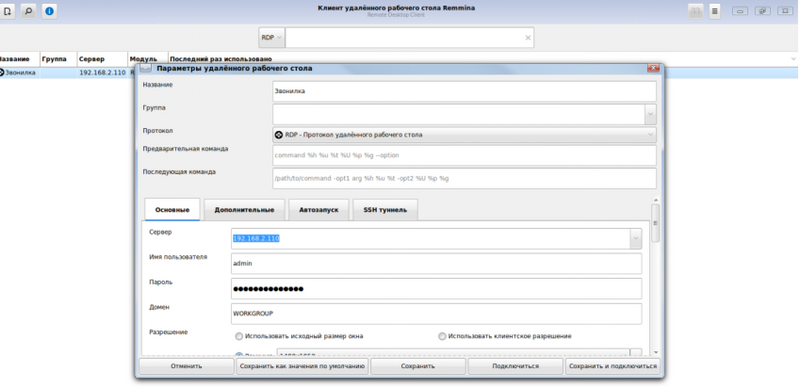Open the SSH туннель tab
Viewport: 800px width, 387px height.
tap(385, 210)
